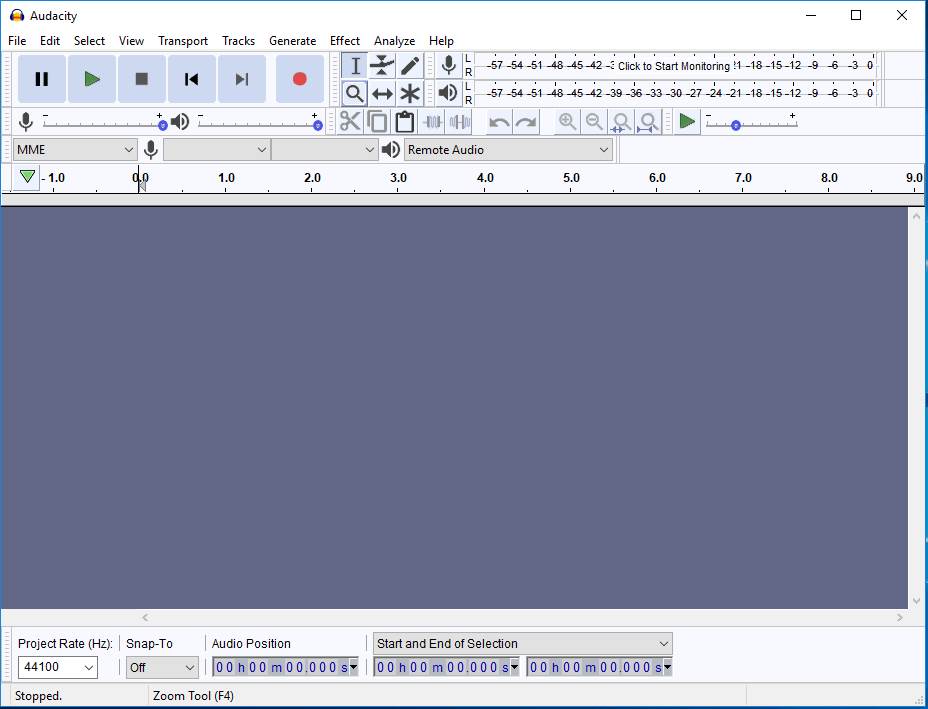Select the Envelope tool
Screen dimensions: 928x709
382,65
